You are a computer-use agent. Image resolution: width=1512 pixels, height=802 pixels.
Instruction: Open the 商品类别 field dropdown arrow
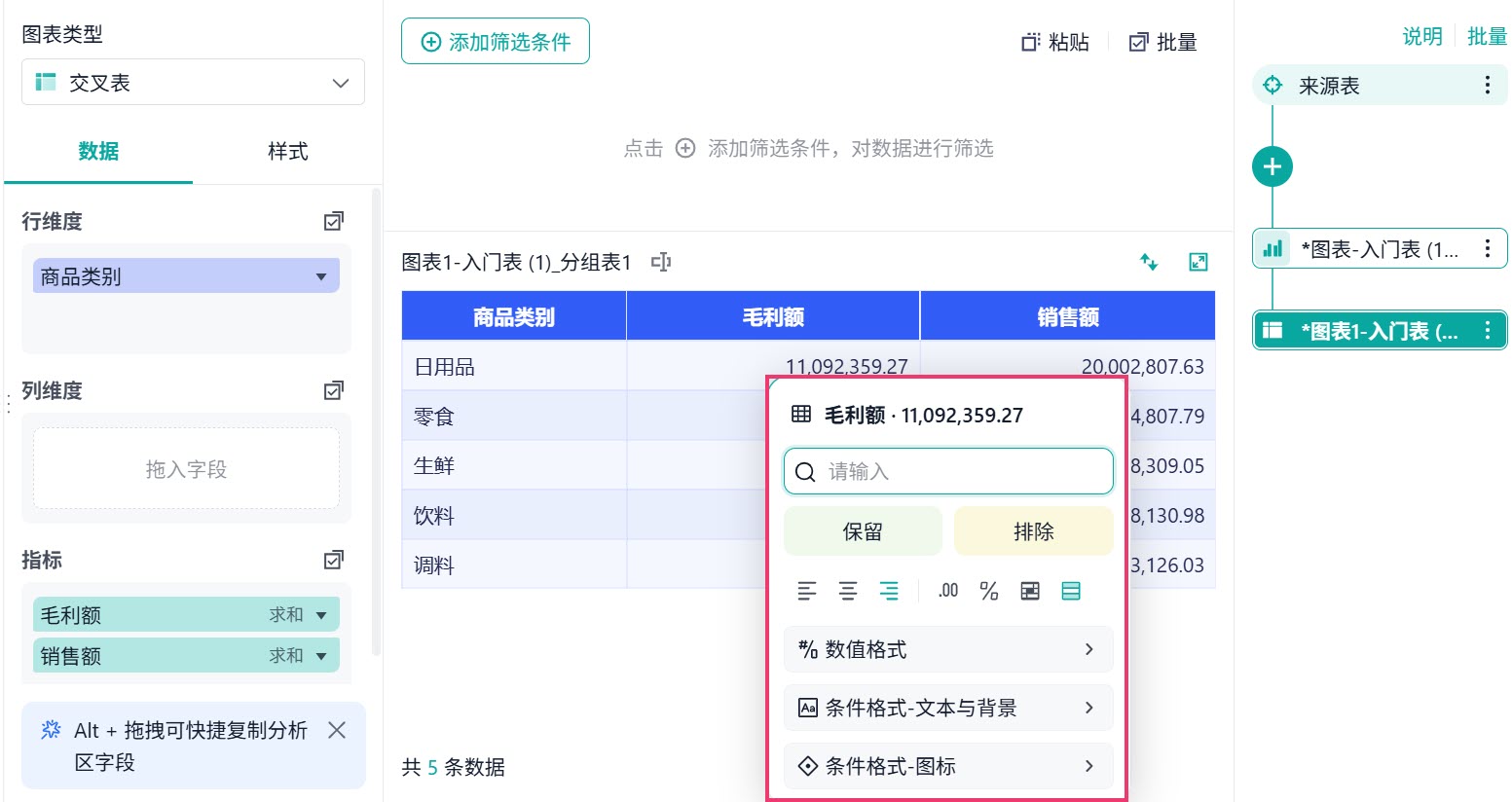(x=321, y=277)
